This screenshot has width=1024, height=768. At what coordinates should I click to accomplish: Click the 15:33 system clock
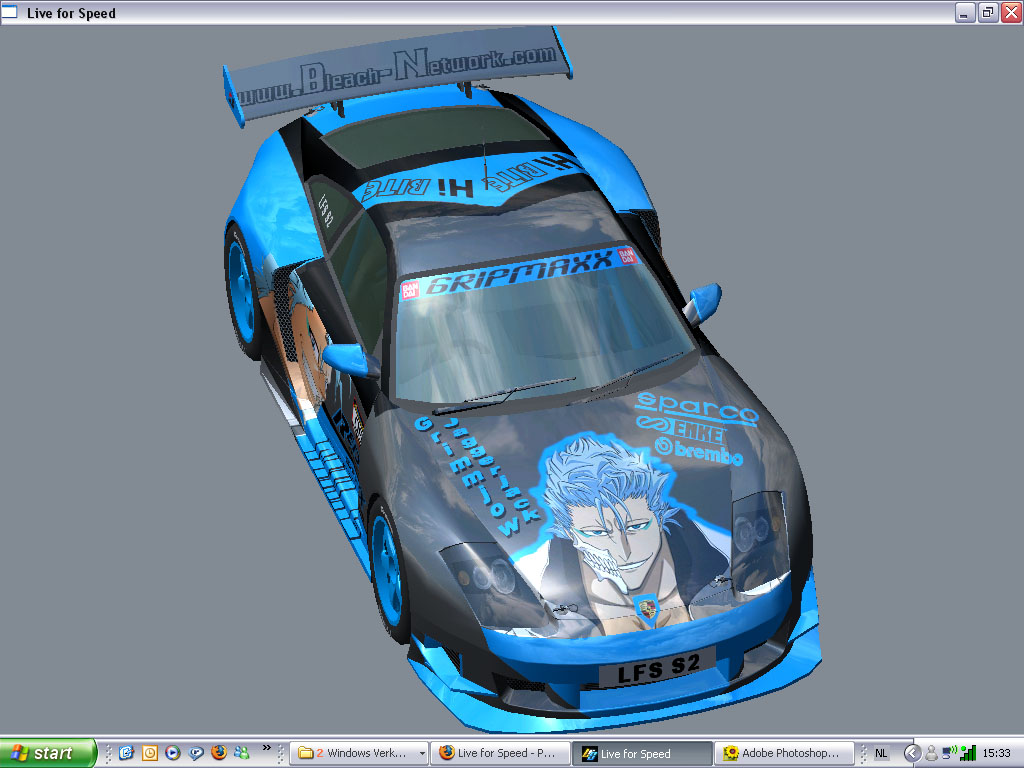click(x=997, y=753)
